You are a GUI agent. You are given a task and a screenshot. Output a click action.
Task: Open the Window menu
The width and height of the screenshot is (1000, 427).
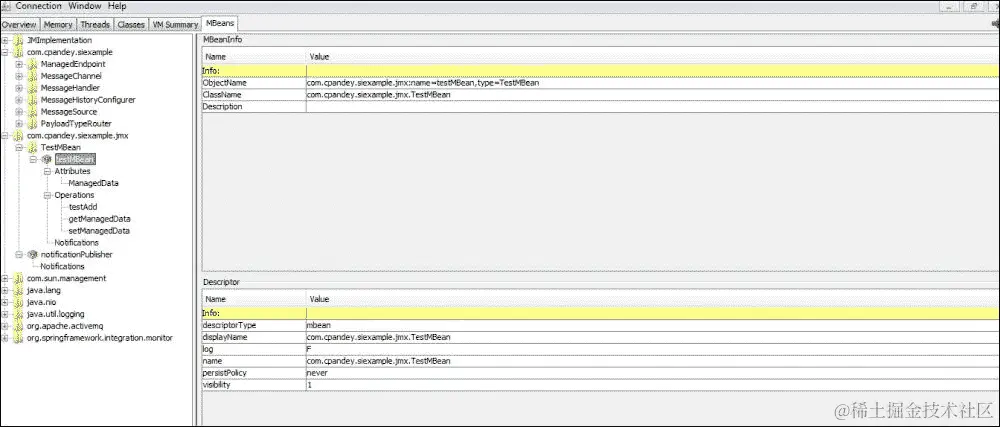[85, 6]
